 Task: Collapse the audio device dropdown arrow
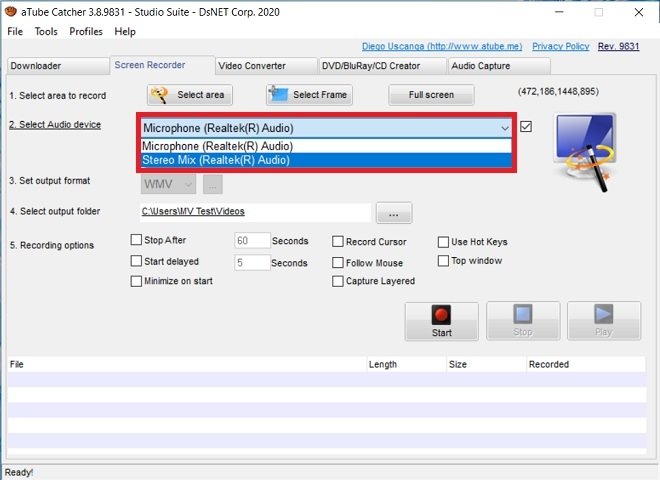point(505,128)
